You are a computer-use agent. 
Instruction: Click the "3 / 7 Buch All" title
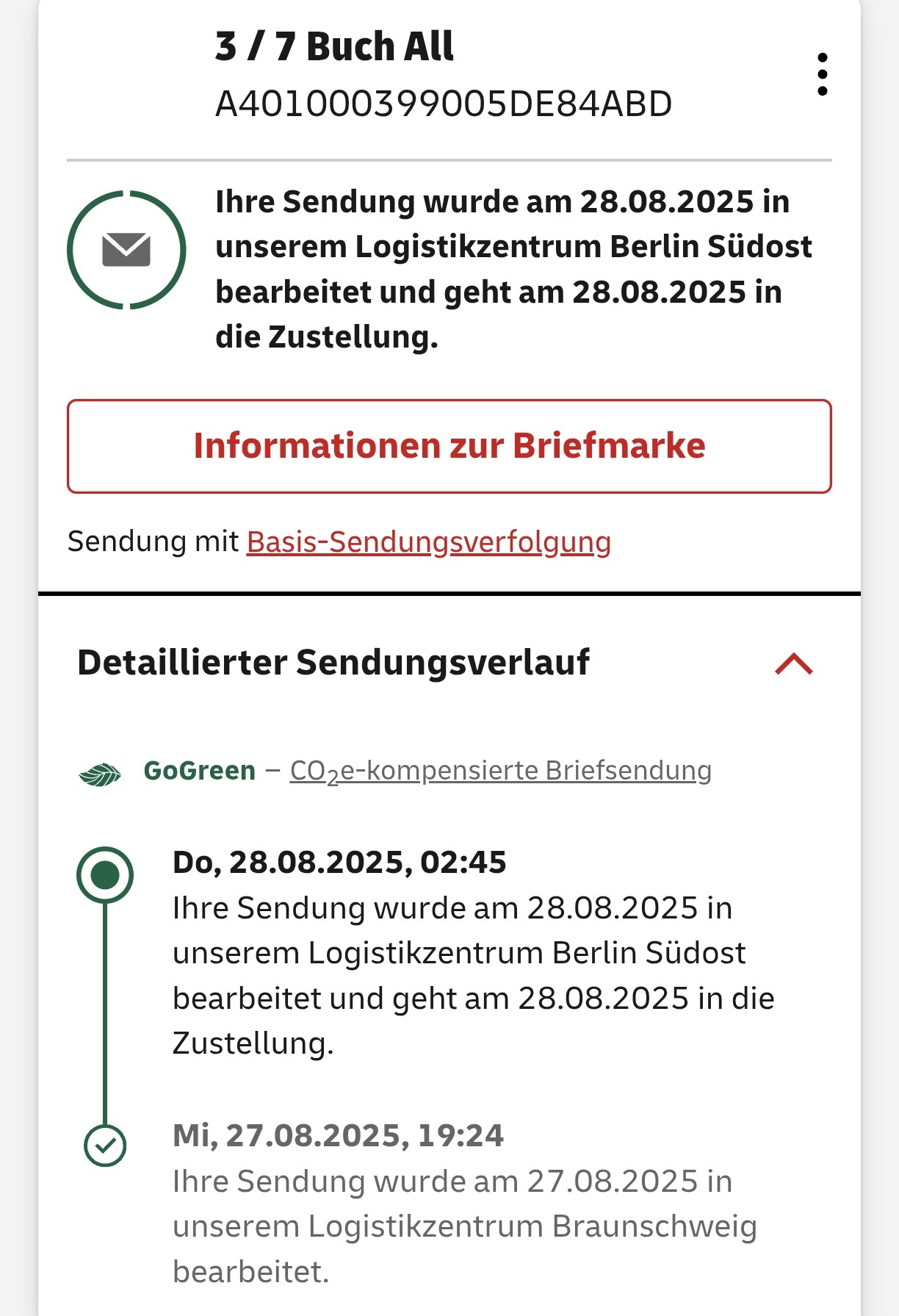click(334, 46)
